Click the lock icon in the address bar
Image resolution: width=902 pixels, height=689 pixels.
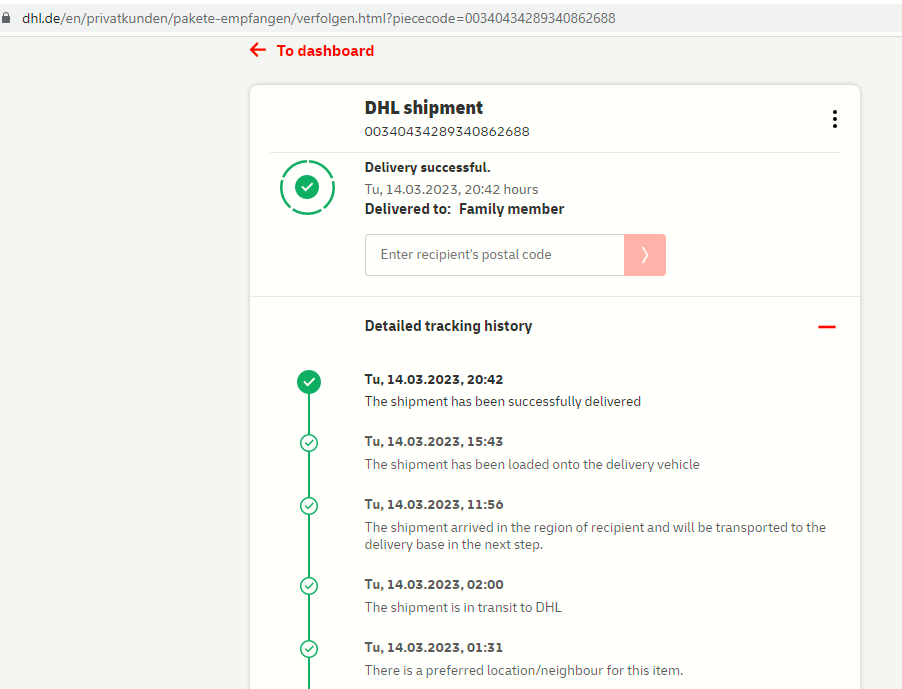coord(7,18)
